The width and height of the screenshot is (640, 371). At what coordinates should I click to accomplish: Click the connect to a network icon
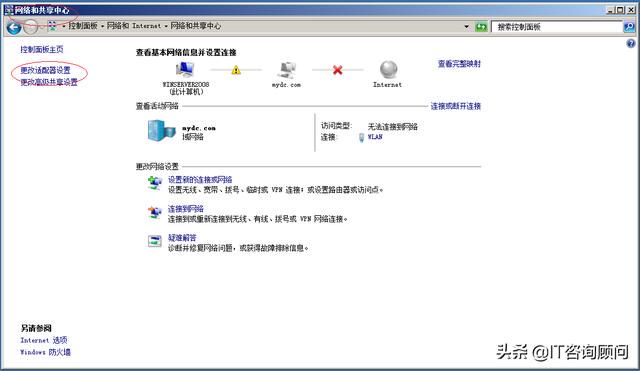pos(155,212)
